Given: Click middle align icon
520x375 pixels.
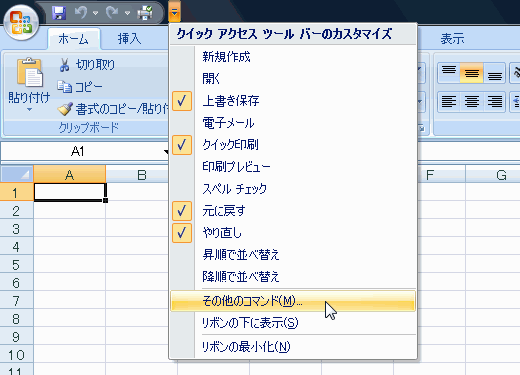Looking at the screenshot, I should [x=472, y=73].
